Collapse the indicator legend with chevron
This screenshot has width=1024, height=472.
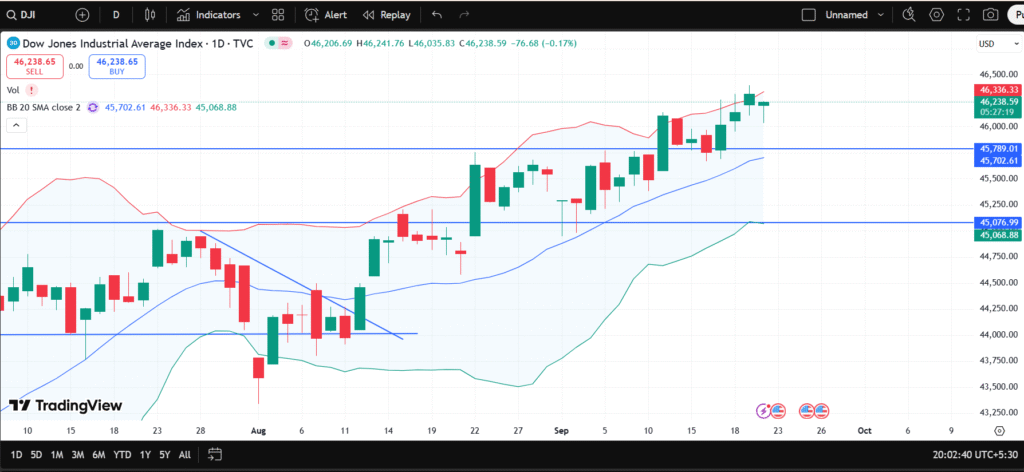pos(16,125)
